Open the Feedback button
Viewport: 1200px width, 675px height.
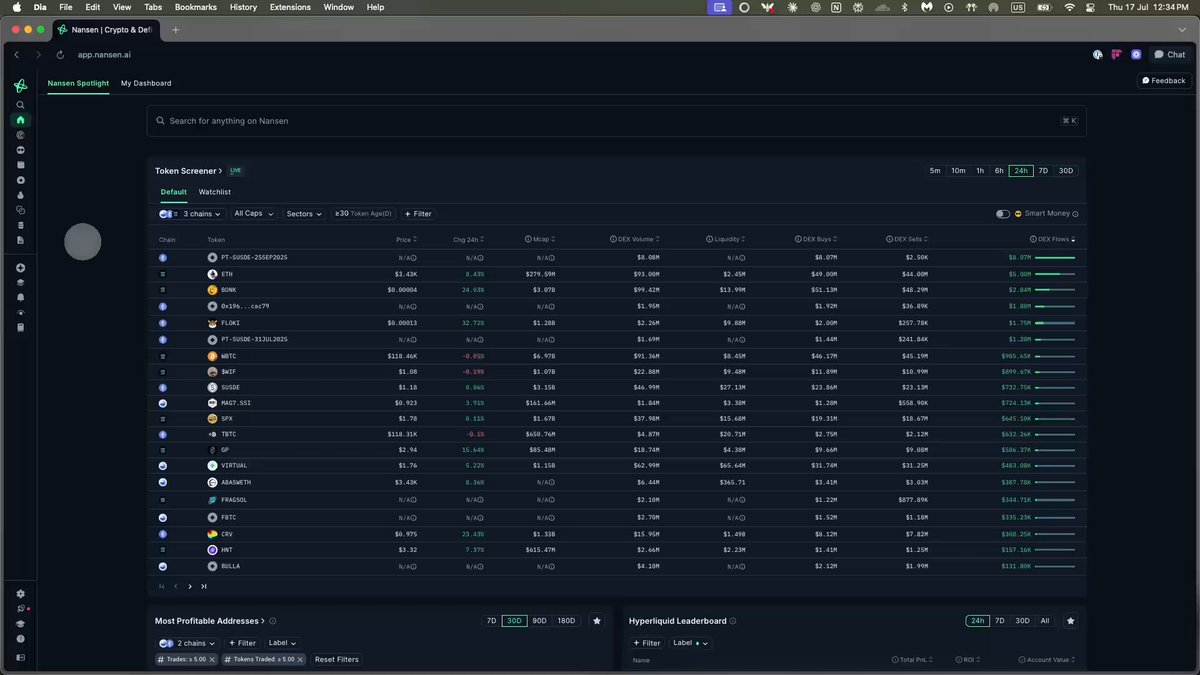click(1164, 81)
